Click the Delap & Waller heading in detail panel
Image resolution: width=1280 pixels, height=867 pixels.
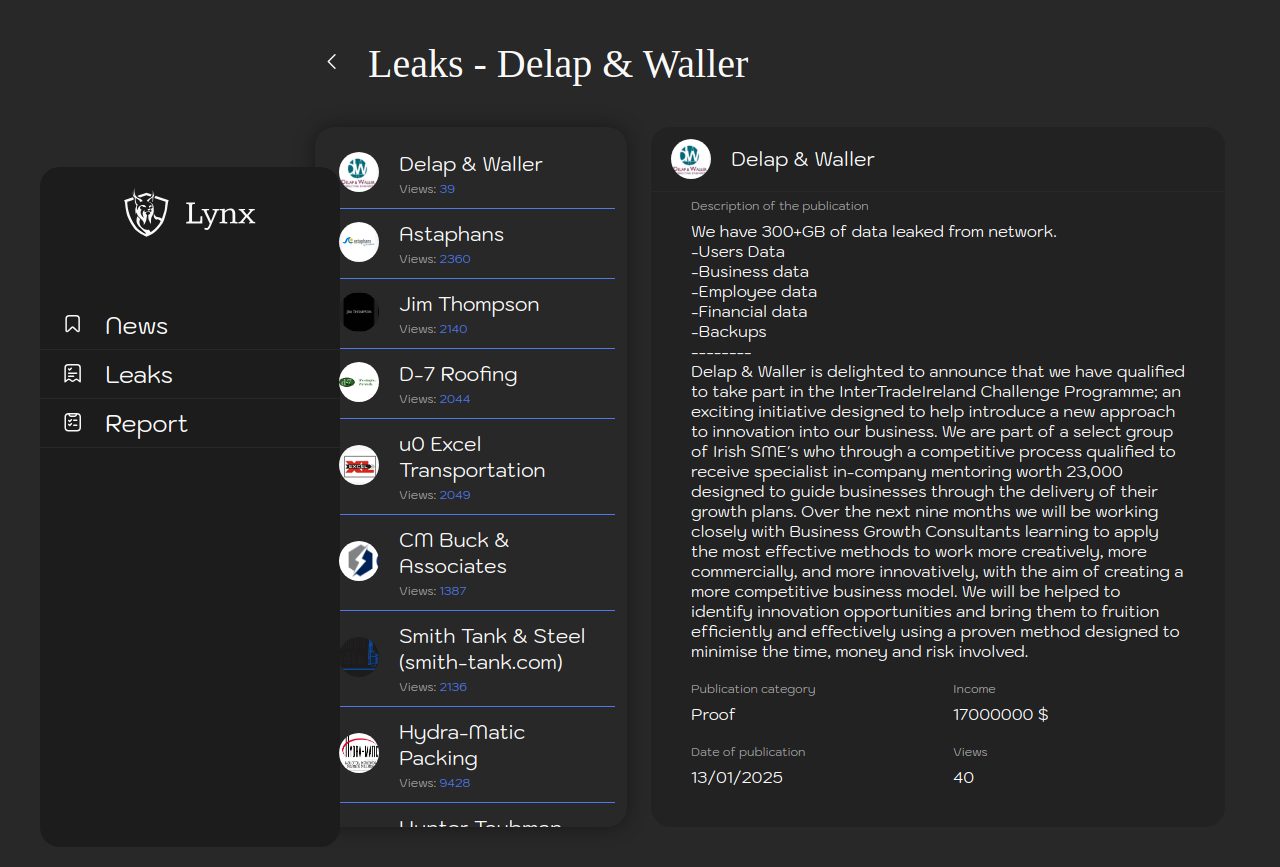click(802, 159)
